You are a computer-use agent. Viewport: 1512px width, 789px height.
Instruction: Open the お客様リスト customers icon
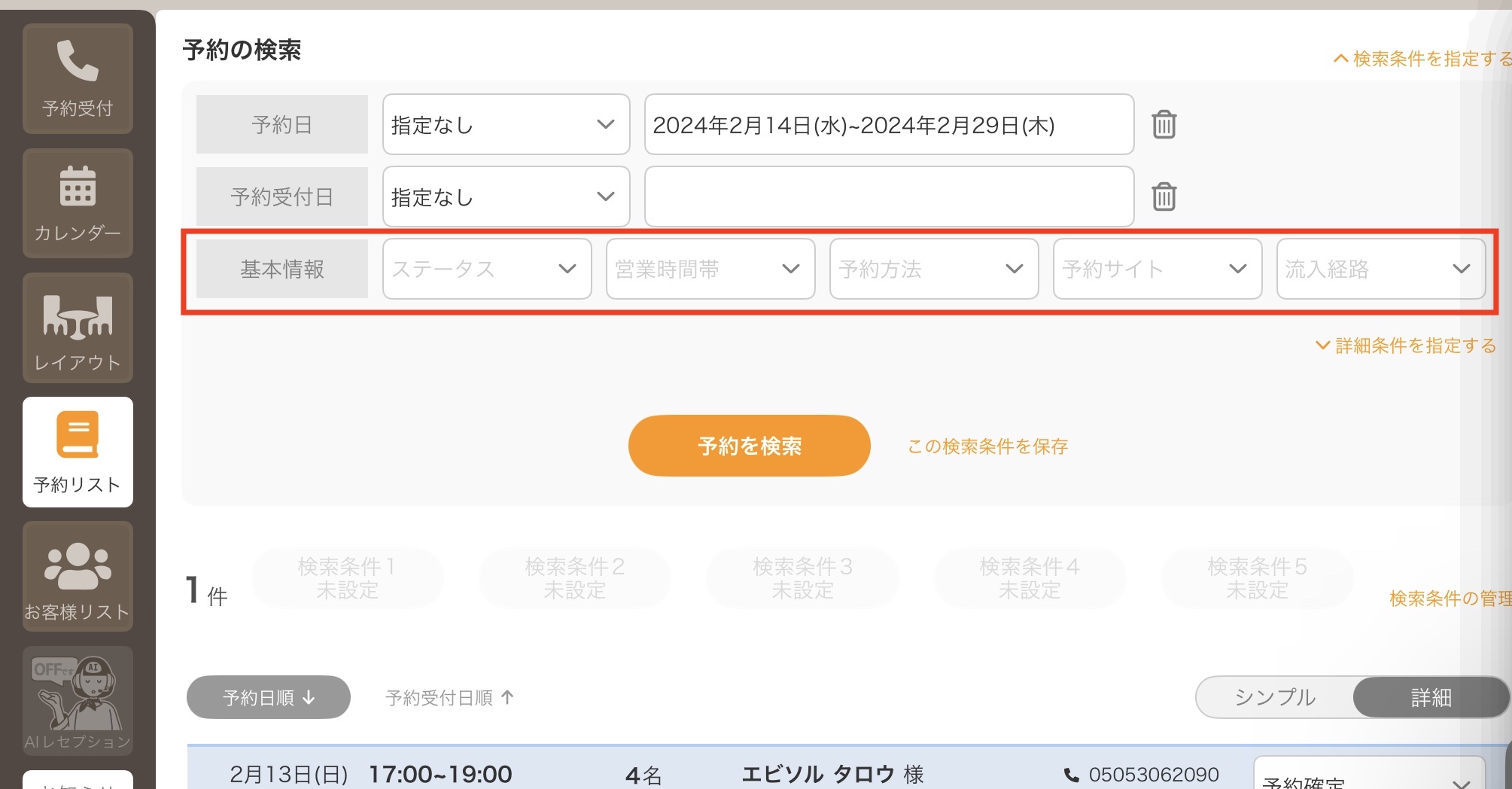coord(78,576)
